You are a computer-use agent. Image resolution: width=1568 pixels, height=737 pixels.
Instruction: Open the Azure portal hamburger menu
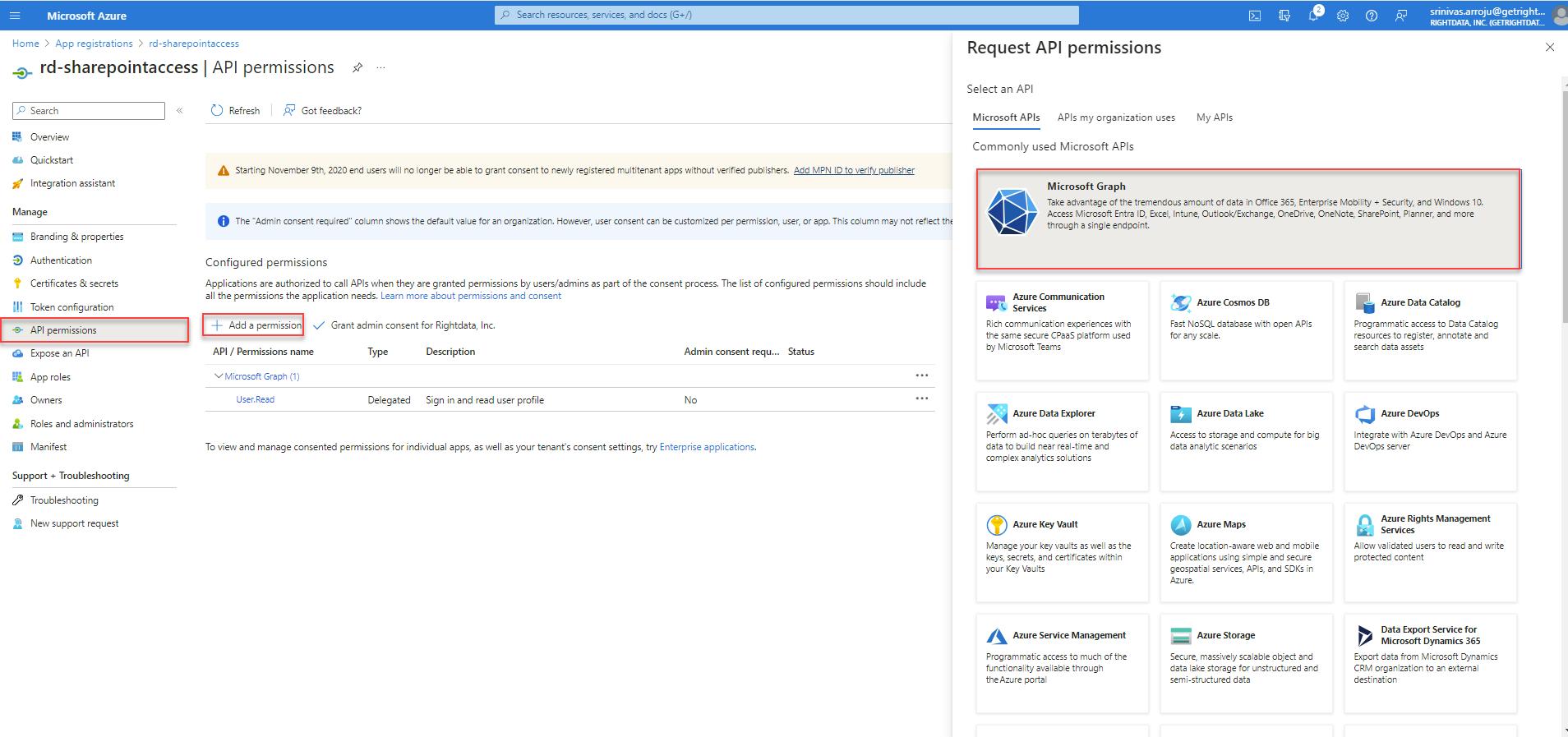tap(15, 16)
